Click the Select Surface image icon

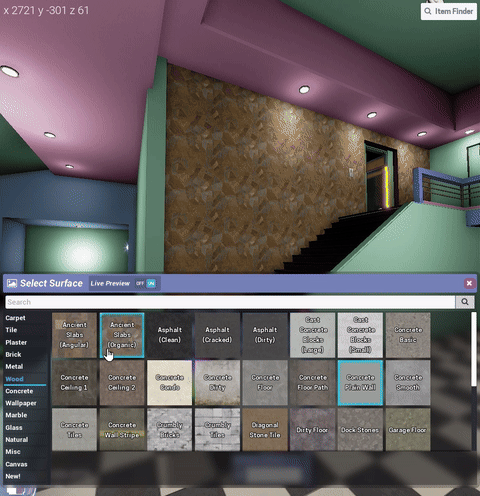point(12,283)
